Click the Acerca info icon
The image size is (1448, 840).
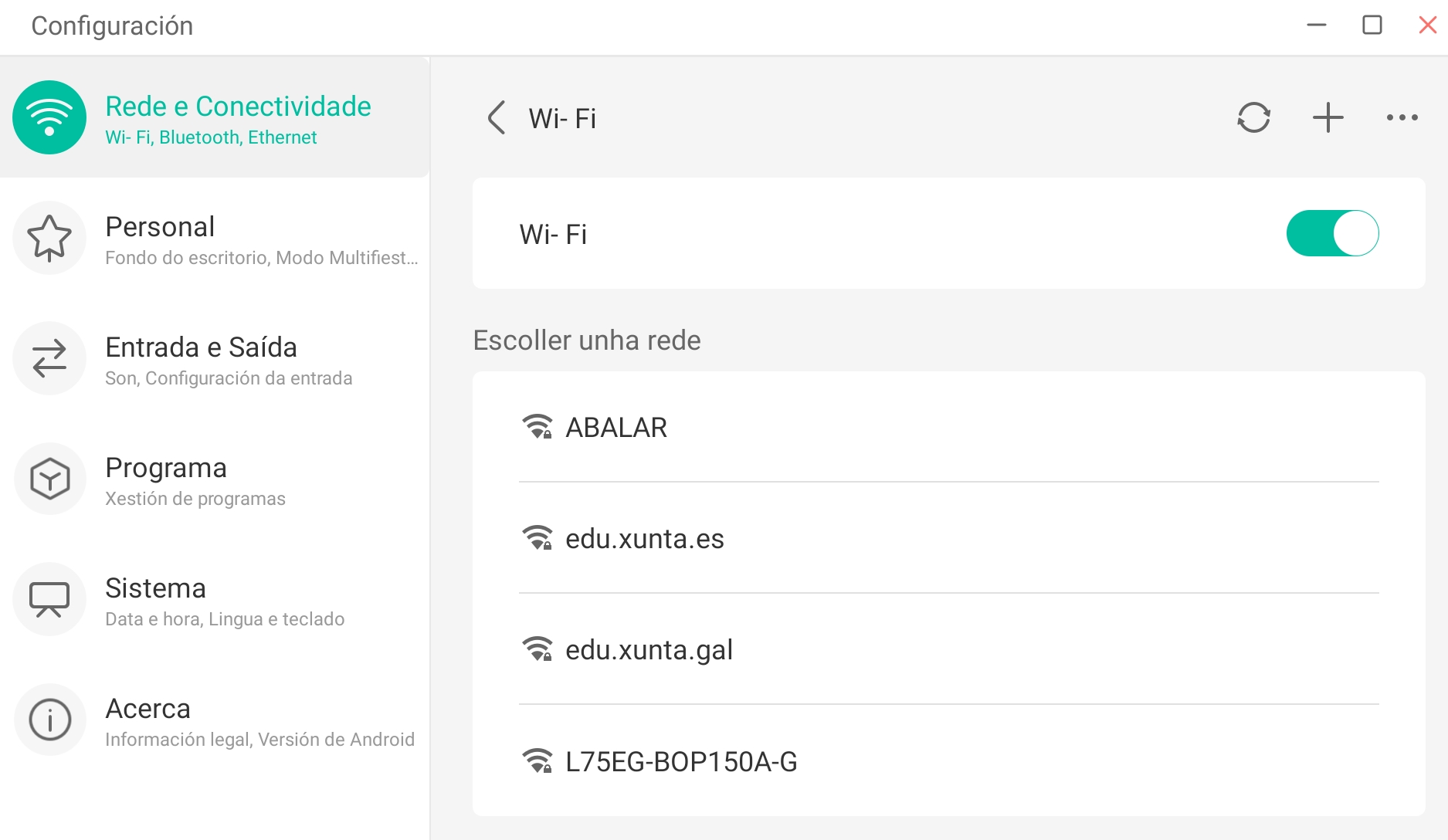point(49,720)
